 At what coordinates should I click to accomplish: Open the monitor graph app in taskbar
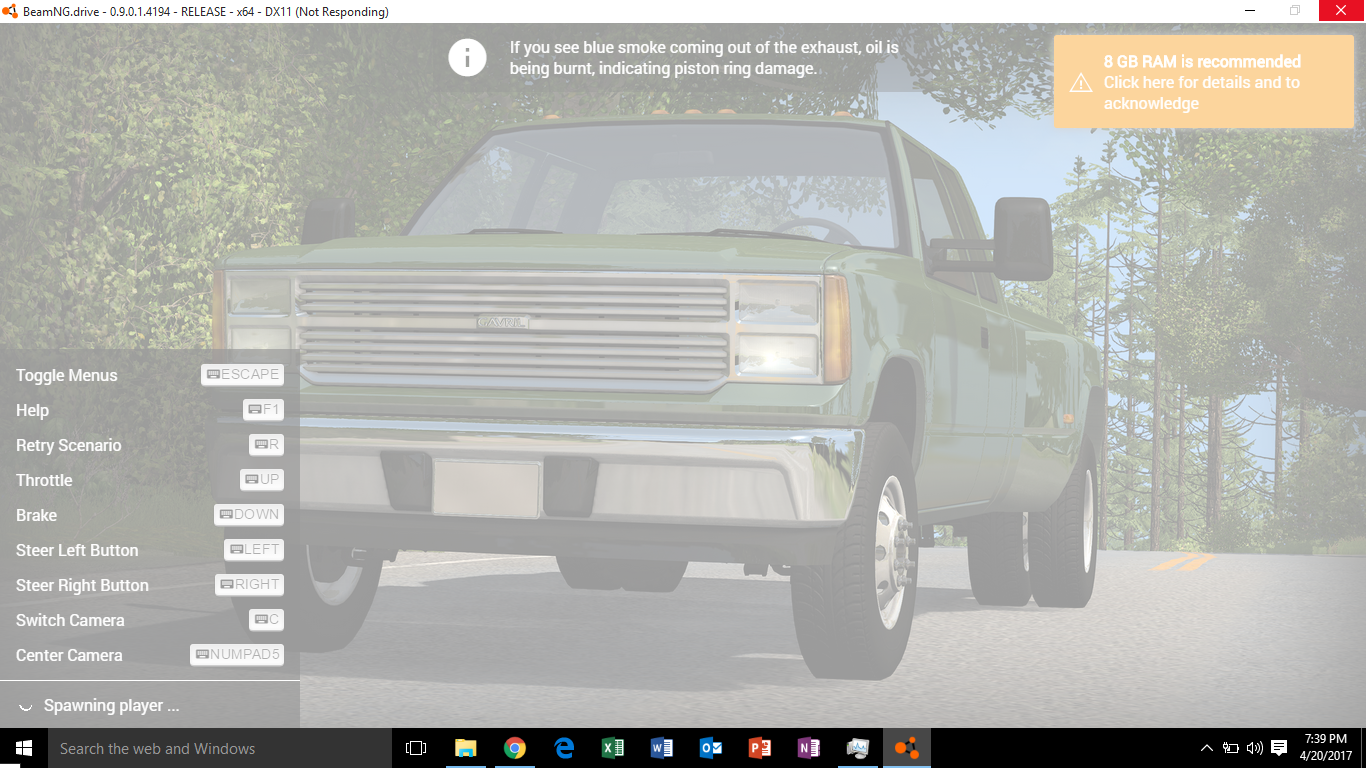[858, 748]
